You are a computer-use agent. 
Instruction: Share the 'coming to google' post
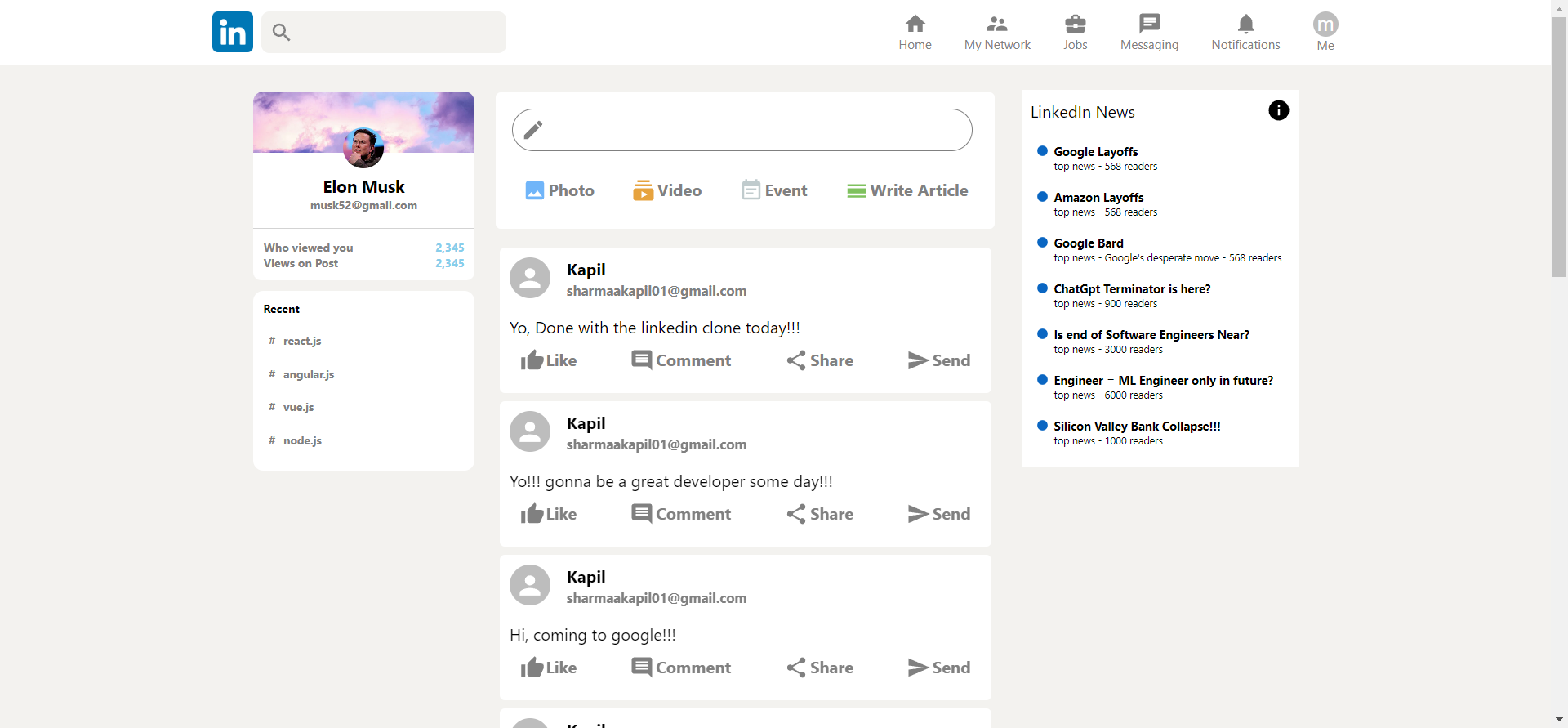(x=820, y=668)
